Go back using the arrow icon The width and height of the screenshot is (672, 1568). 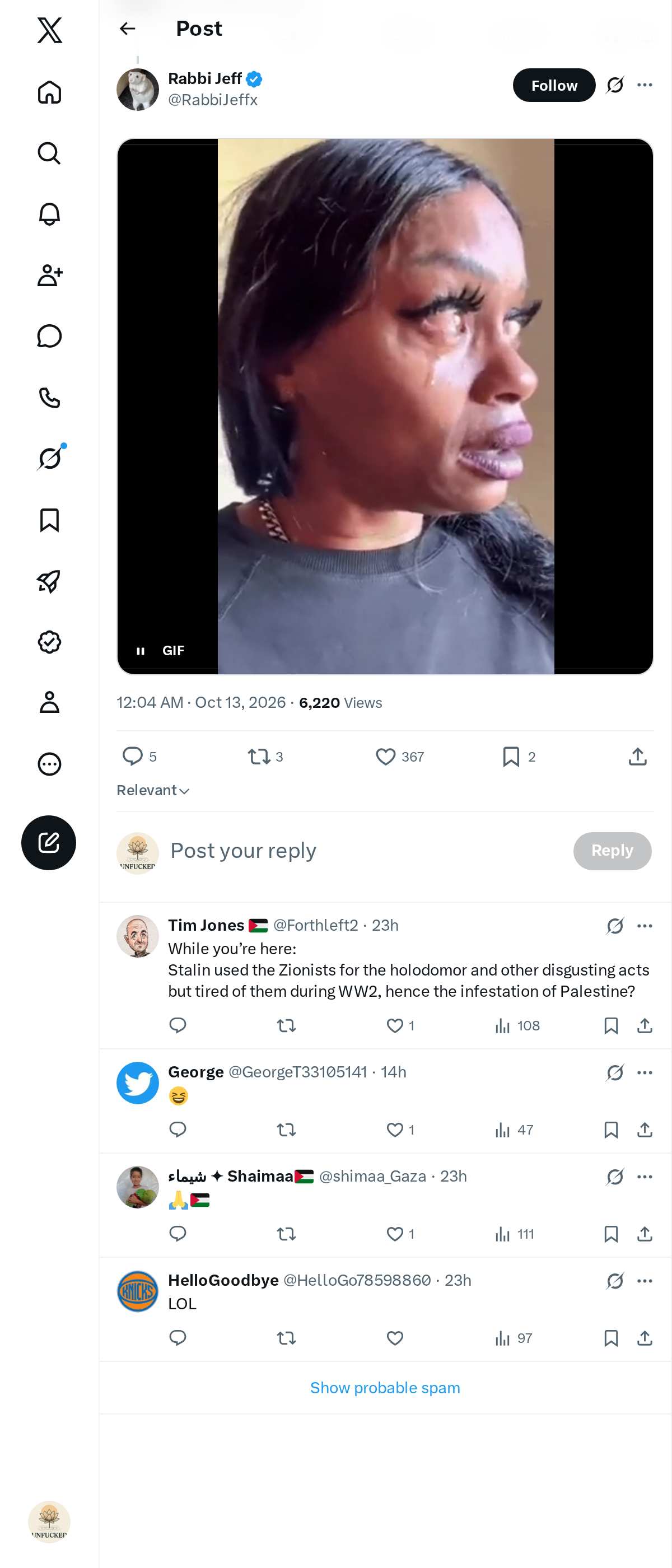point(127,29)
